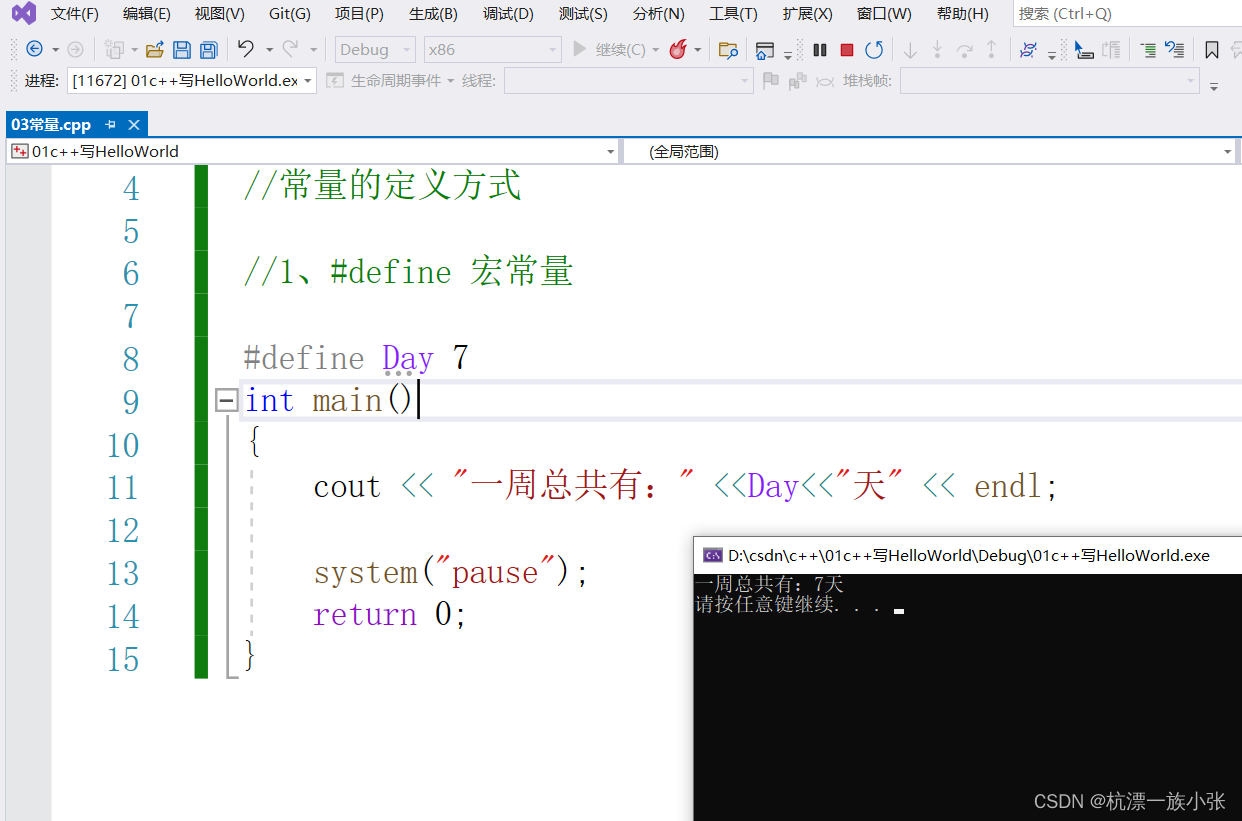The image size is (1242, 821).
Task: Click the blue-purple diagnostics icon in toolbar
Action: pyautogui.click(x=1028, y=49)
